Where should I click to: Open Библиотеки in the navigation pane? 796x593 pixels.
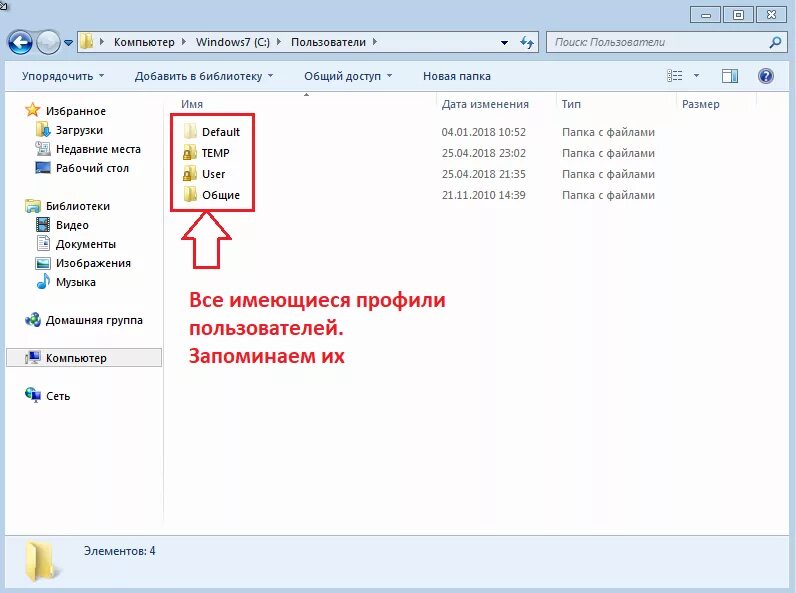click(78, 206)
